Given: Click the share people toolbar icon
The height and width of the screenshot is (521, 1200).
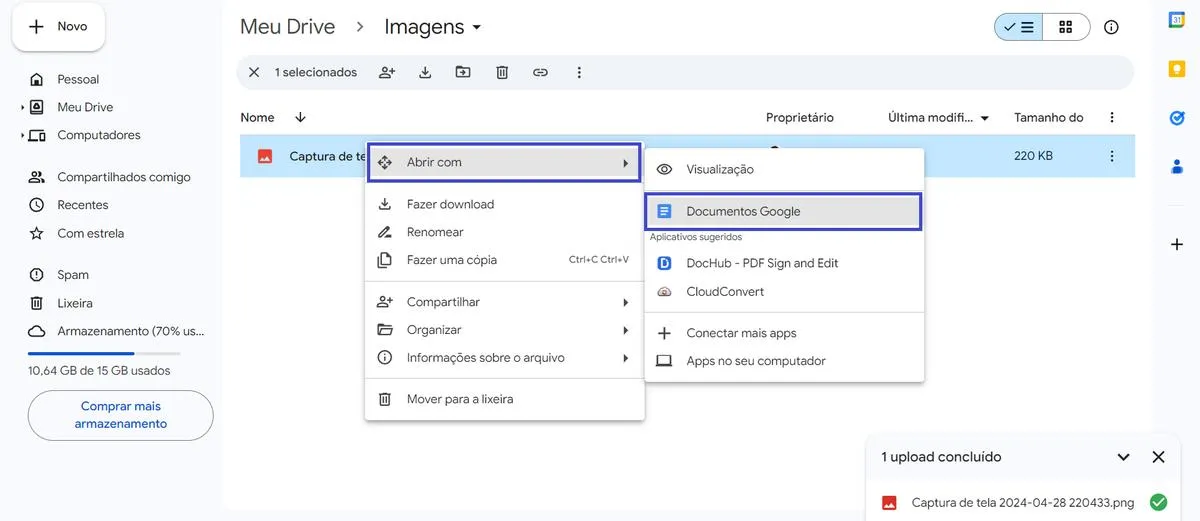Looking at the screenshot, I should click(x=387, y=72).
